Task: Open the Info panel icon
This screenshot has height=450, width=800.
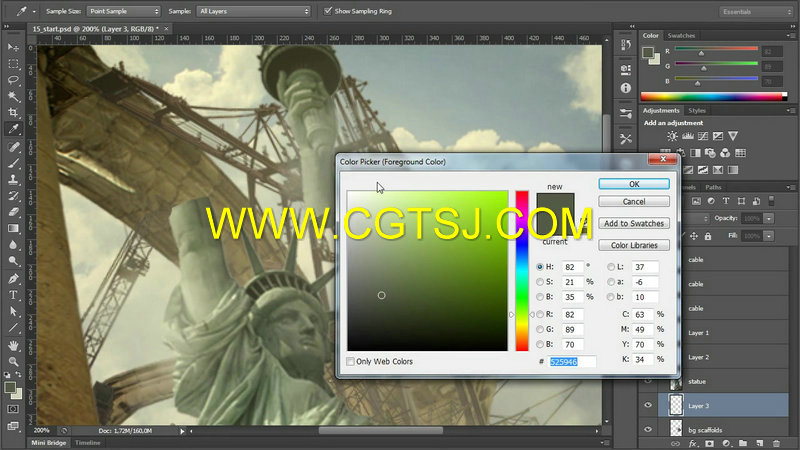Action: point(626,88)
